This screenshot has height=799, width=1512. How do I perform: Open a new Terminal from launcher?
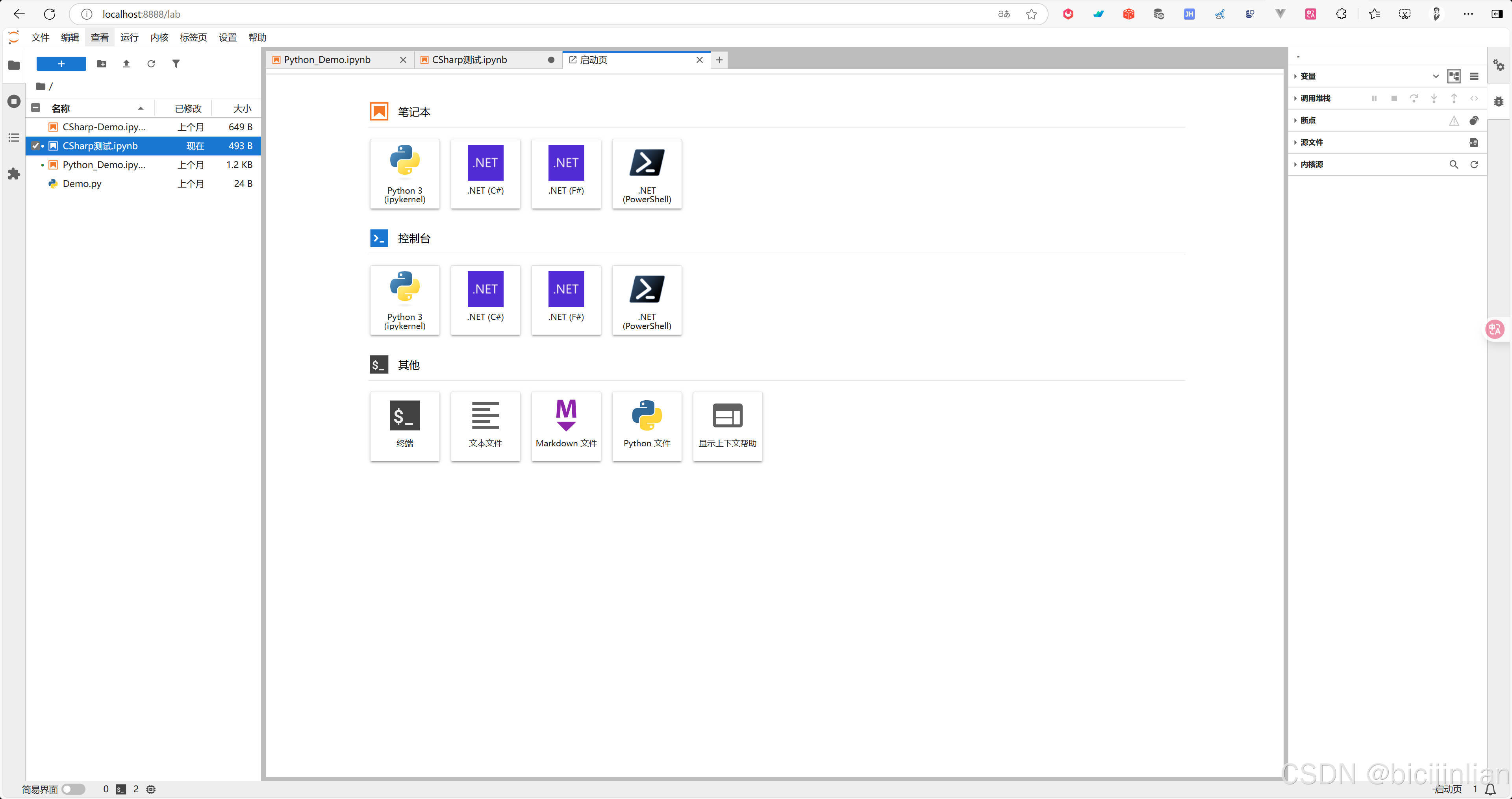[404, 426]
